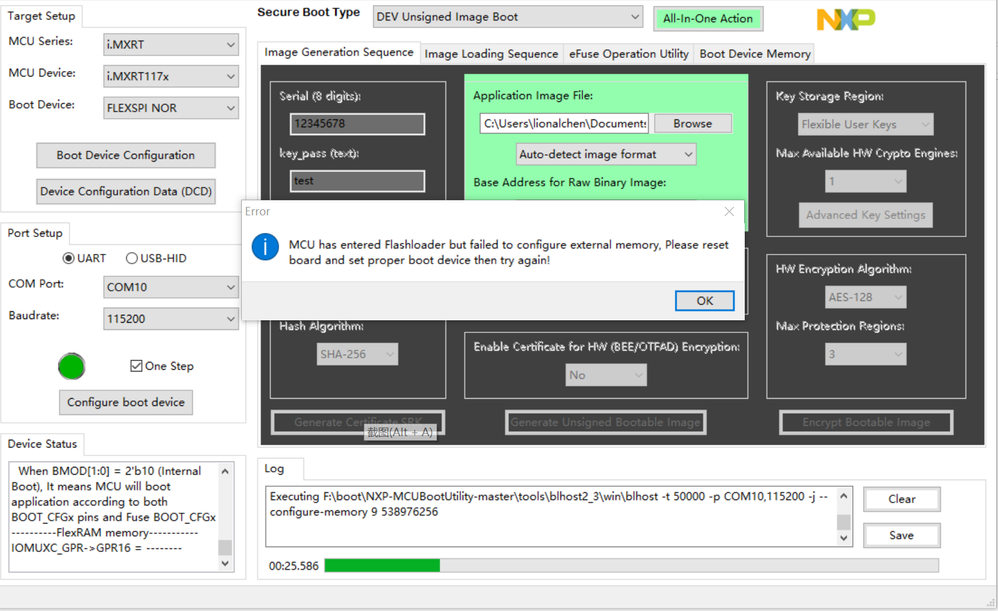The image size is (998, 611).
Task: Clear the log output
Action: point(901,499)
